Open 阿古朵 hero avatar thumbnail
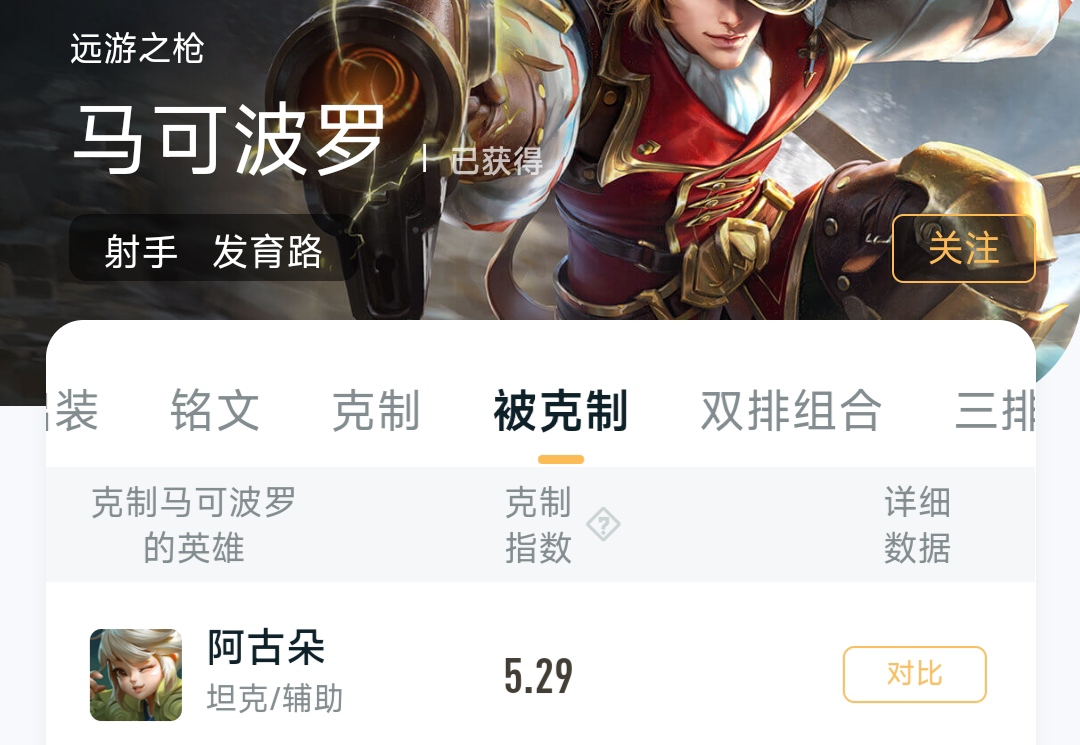 [x=136, y=675]
